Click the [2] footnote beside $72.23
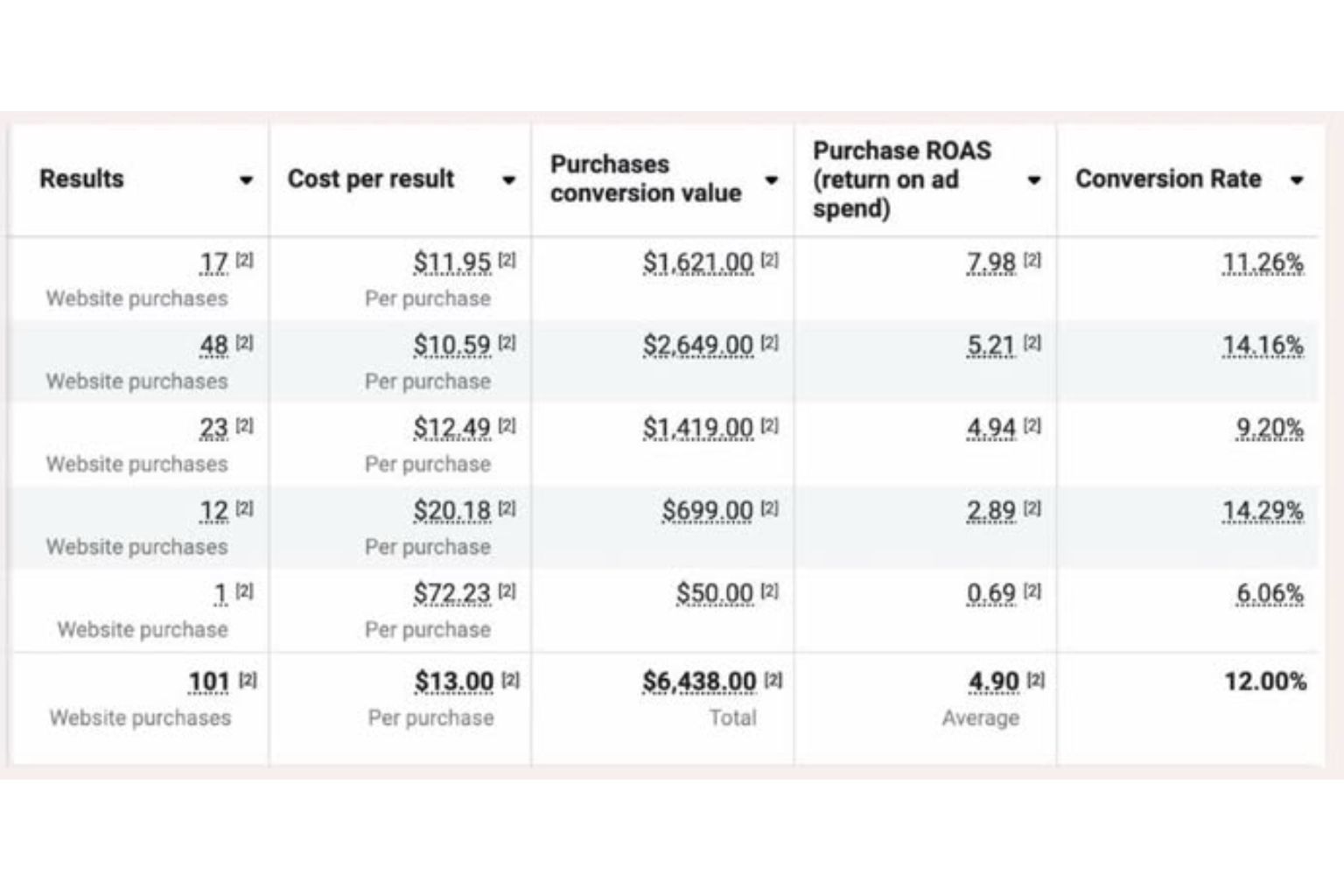This screenshot has width=1344, height=896. click(507, 591)
